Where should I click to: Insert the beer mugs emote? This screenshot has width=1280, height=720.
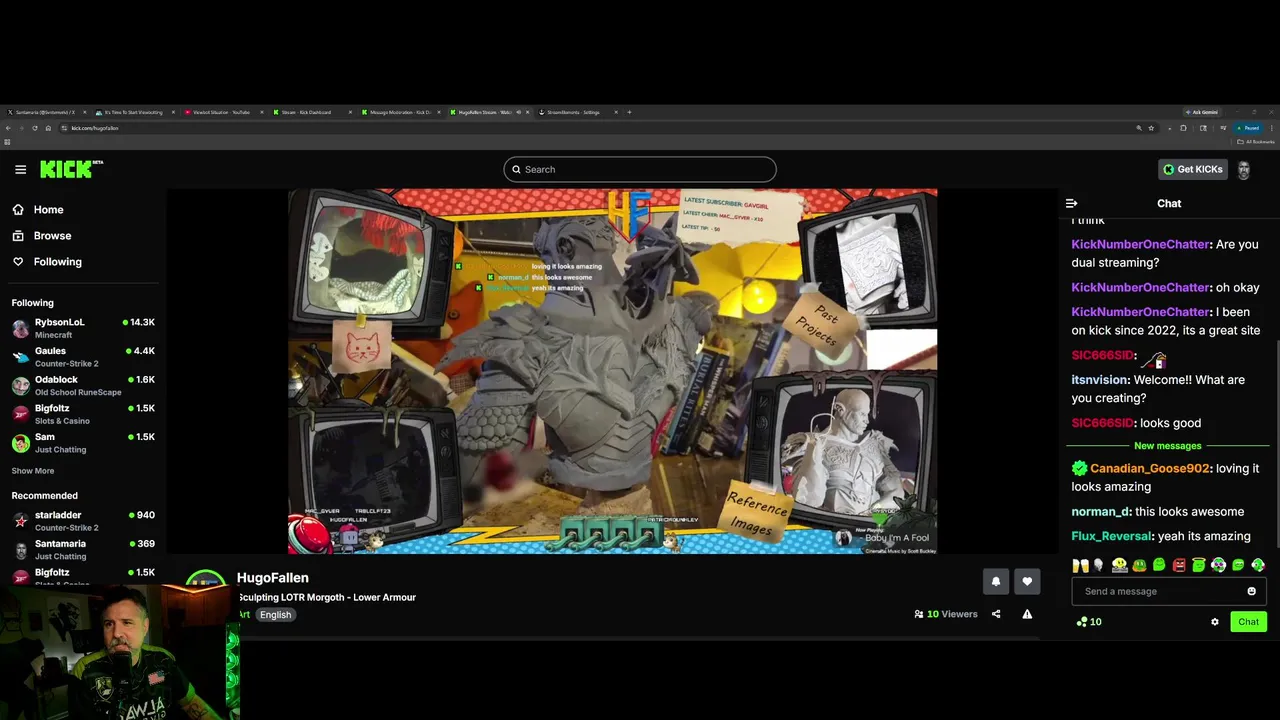pyautogui.click(x=1081, y=566)
